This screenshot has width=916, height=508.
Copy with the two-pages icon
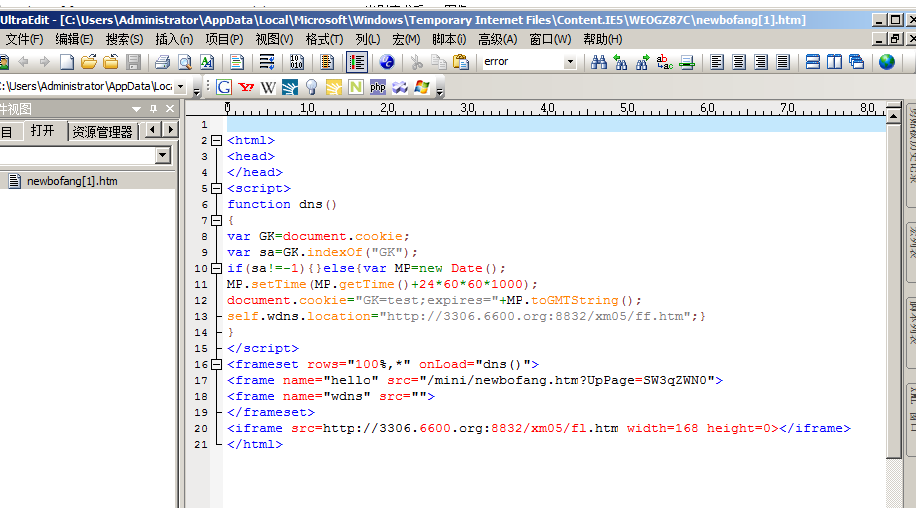coord(439,62)
